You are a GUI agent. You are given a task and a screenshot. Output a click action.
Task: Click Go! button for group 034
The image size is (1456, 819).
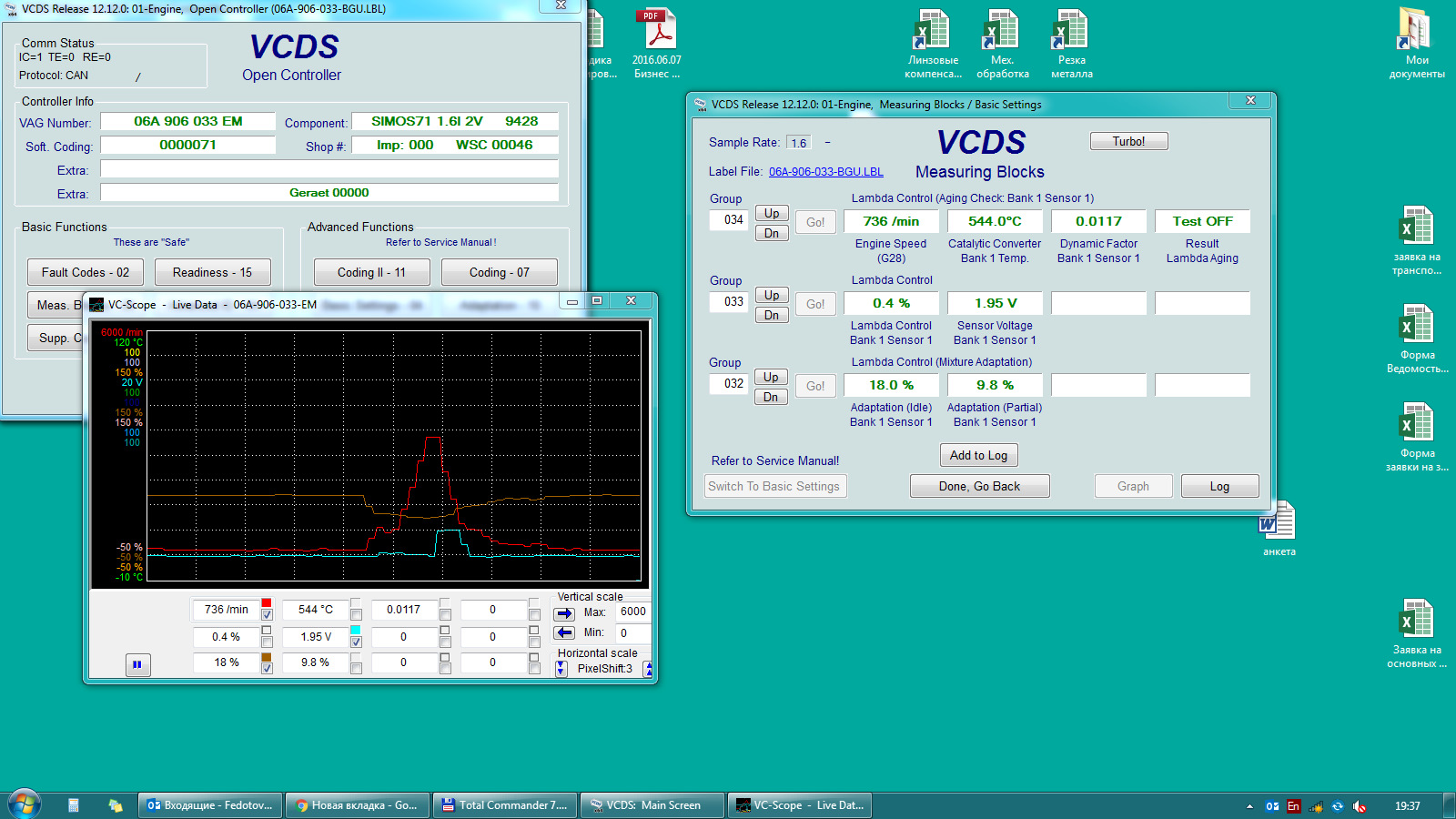815,222
